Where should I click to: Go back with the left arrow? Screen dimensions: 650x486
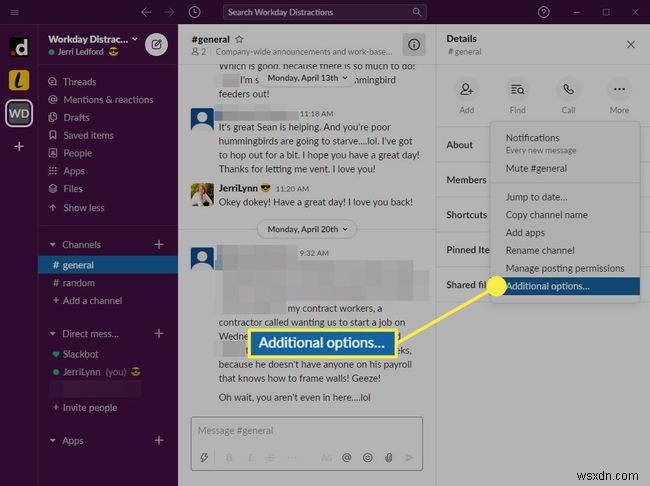(x=146, y=12)
